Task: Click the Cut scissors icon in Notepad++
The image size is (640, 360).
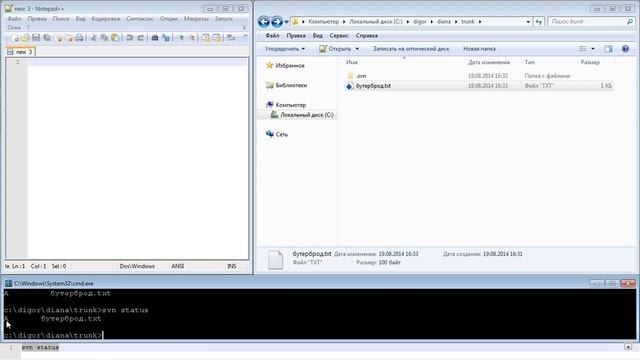Action: [93, 38]
